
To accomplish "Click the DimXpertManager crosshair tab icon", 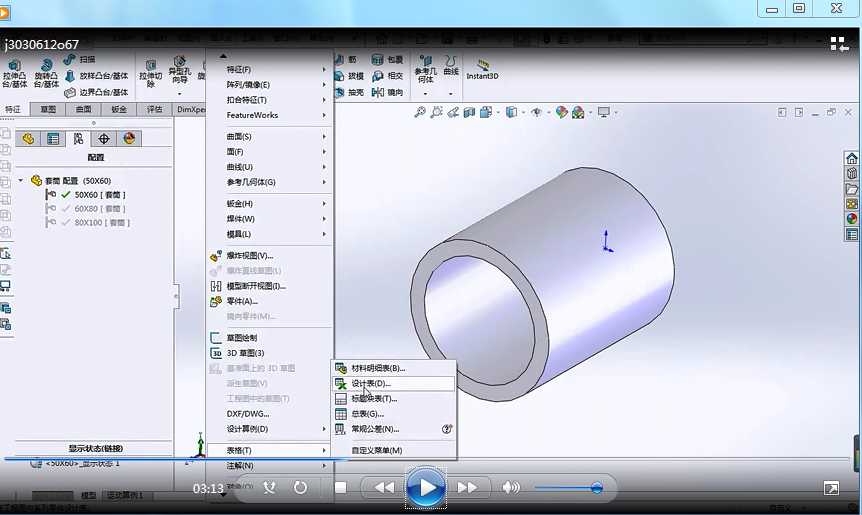I will [103, 139].
